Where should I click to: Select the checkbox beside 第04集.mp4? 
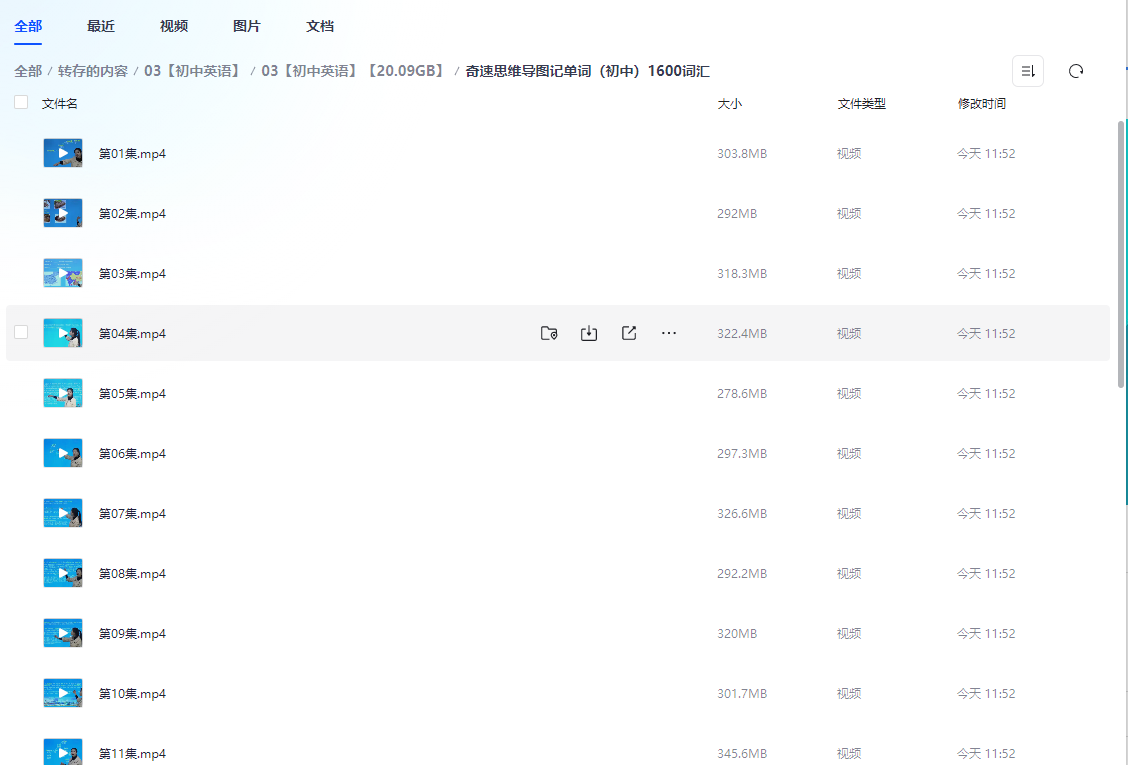point(20,331)
